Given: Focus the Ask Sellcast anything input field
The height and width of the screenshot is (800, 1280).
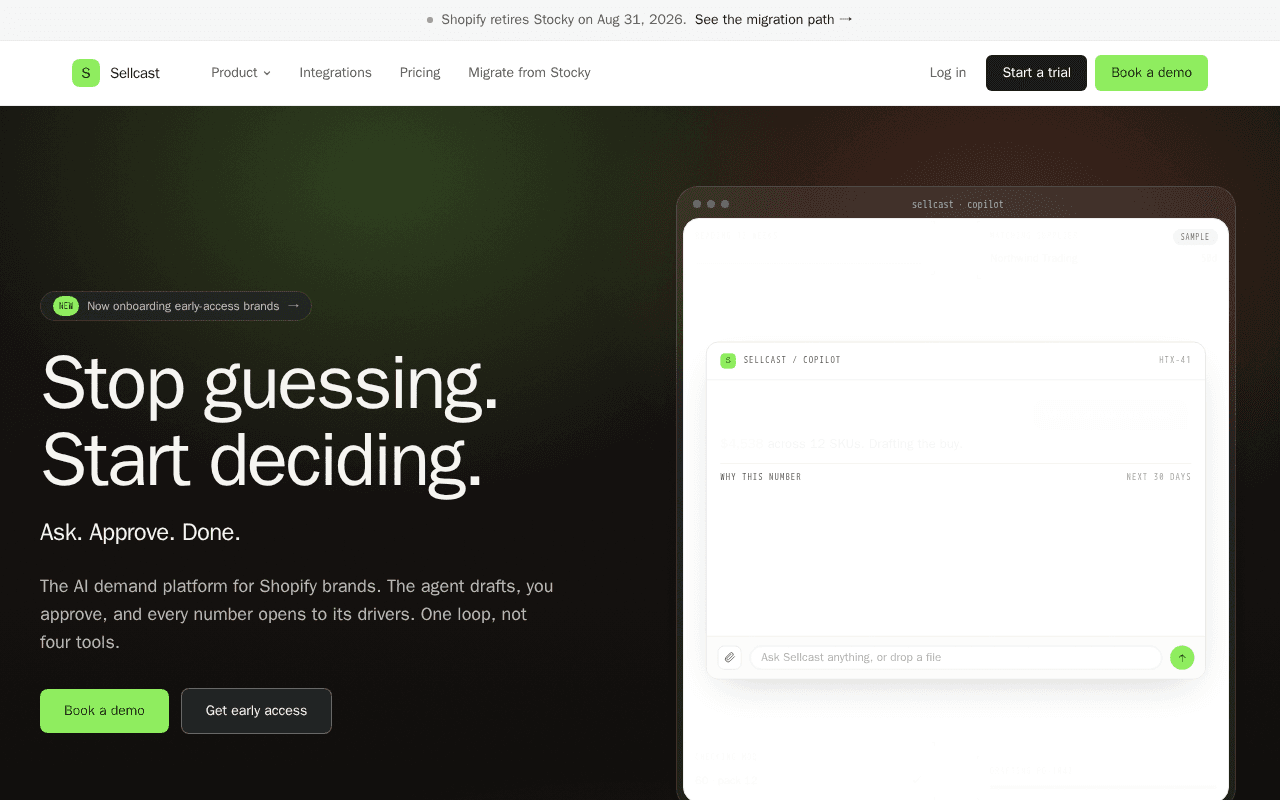Looking at the screenshot, I should pos(955,657).
